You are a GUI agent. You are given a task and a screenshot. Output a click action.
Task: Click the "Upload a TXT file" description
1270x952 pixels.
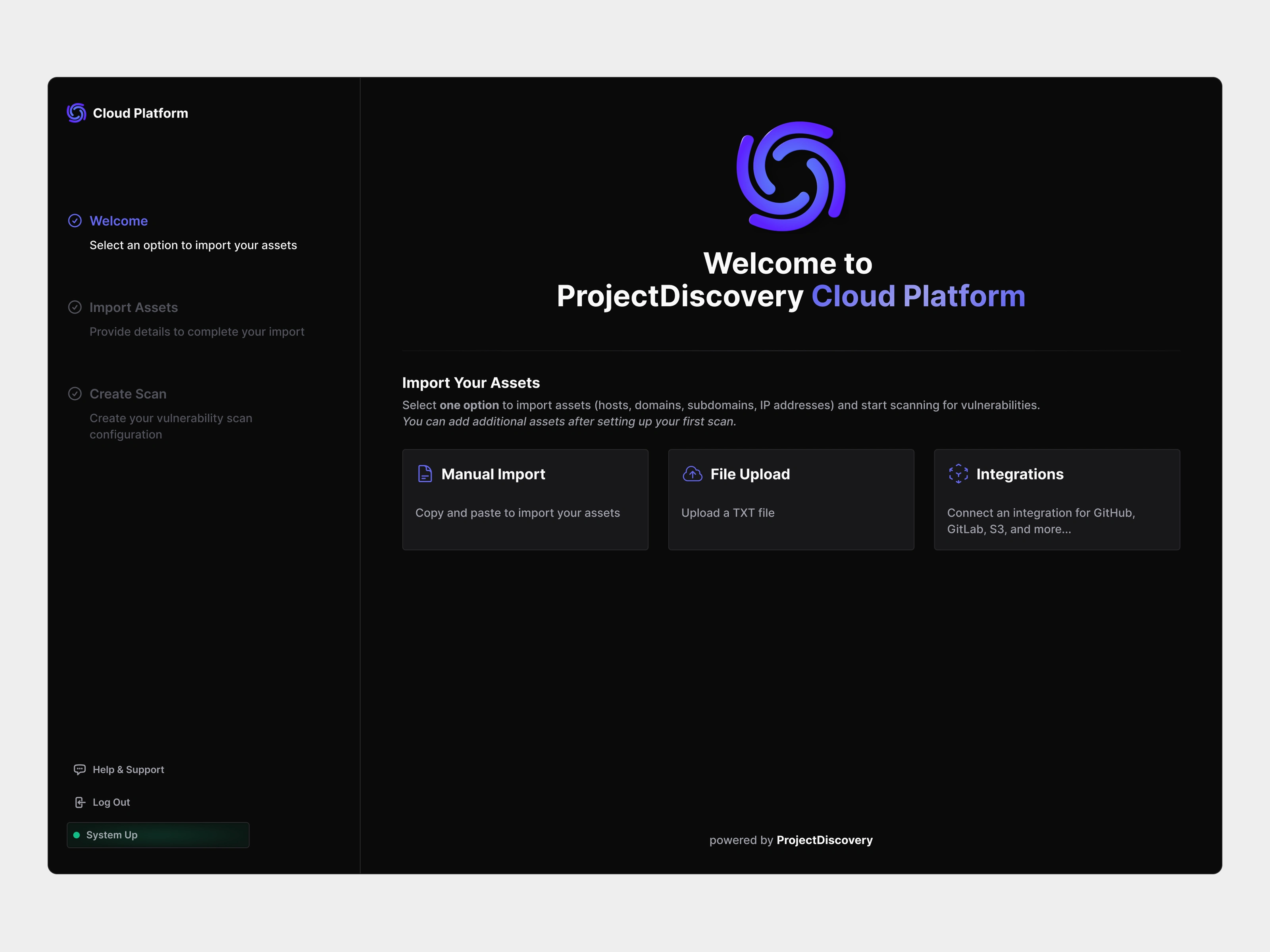728,513
